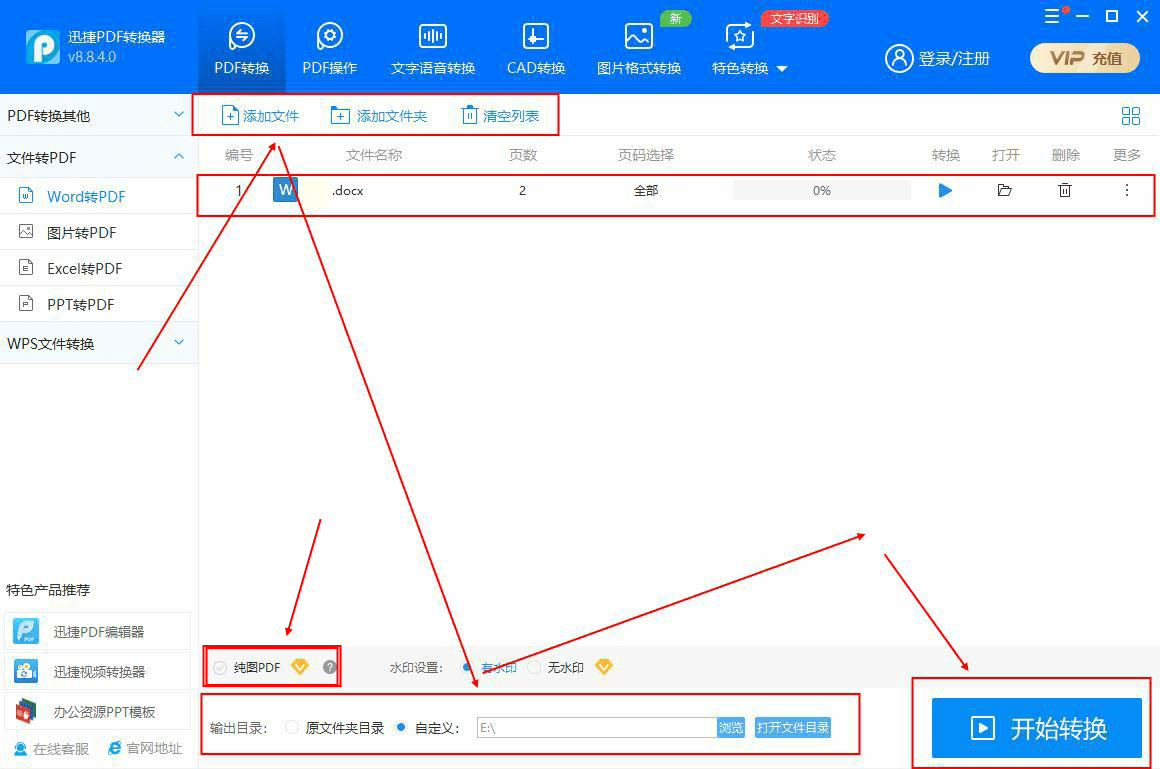Image resolution: width=1160 pixels, height=769 pixels.
Task: Select Excel转PDF in the sidebar
Action: [x=84, y=268]
